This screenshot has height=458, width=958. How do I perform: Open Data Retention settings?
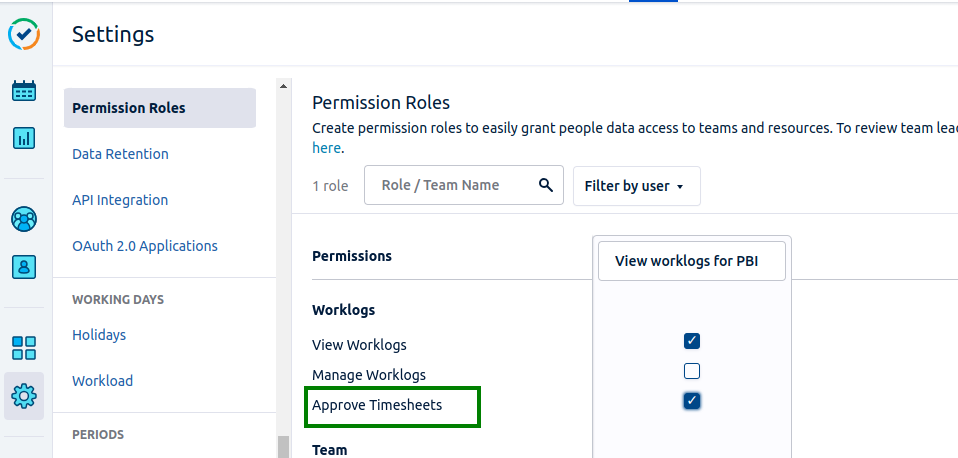(120, 154)
